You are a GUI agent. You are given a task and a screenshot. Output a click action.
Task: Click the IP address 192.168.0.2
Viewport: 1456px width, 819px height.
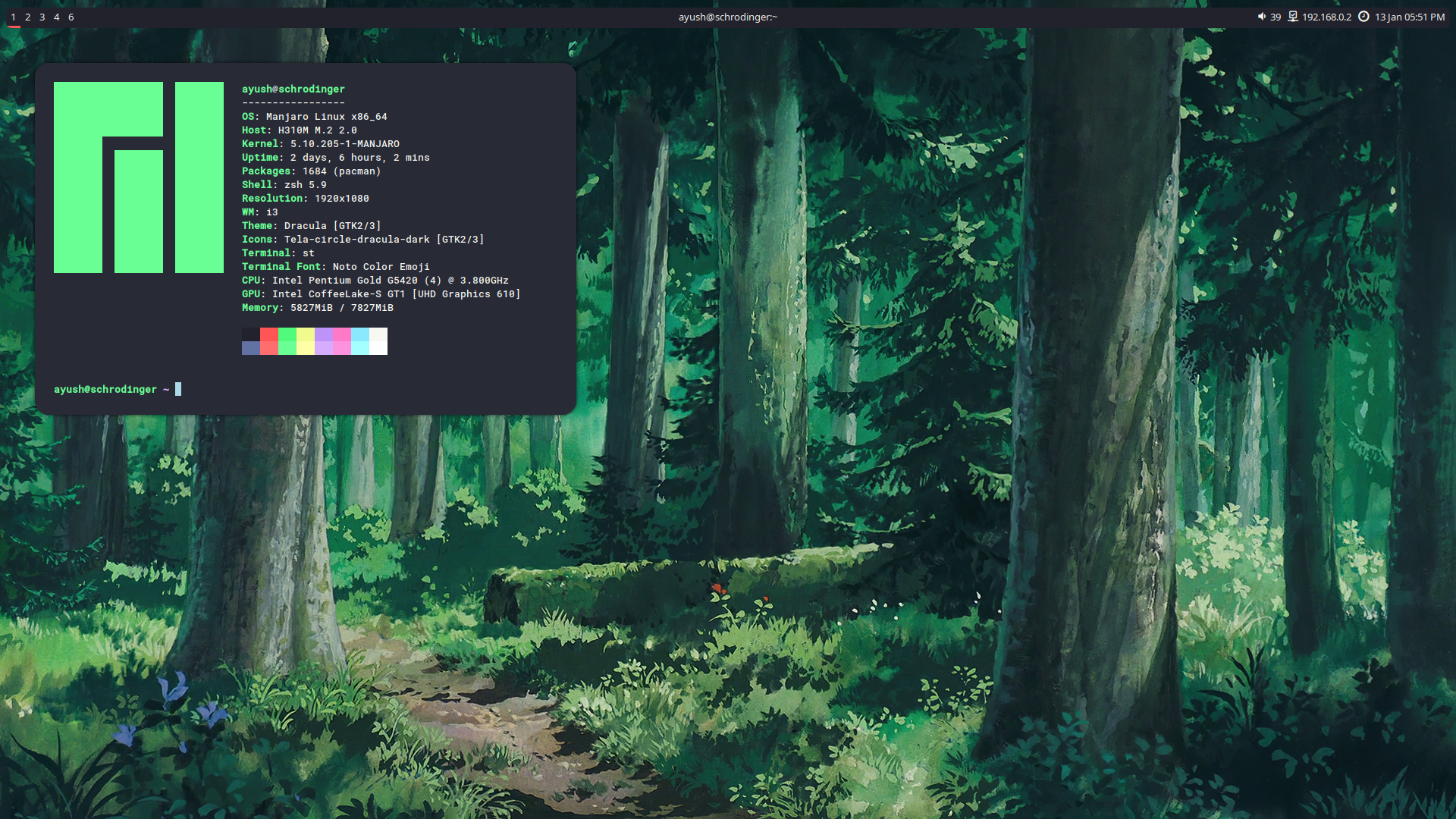1326,17
